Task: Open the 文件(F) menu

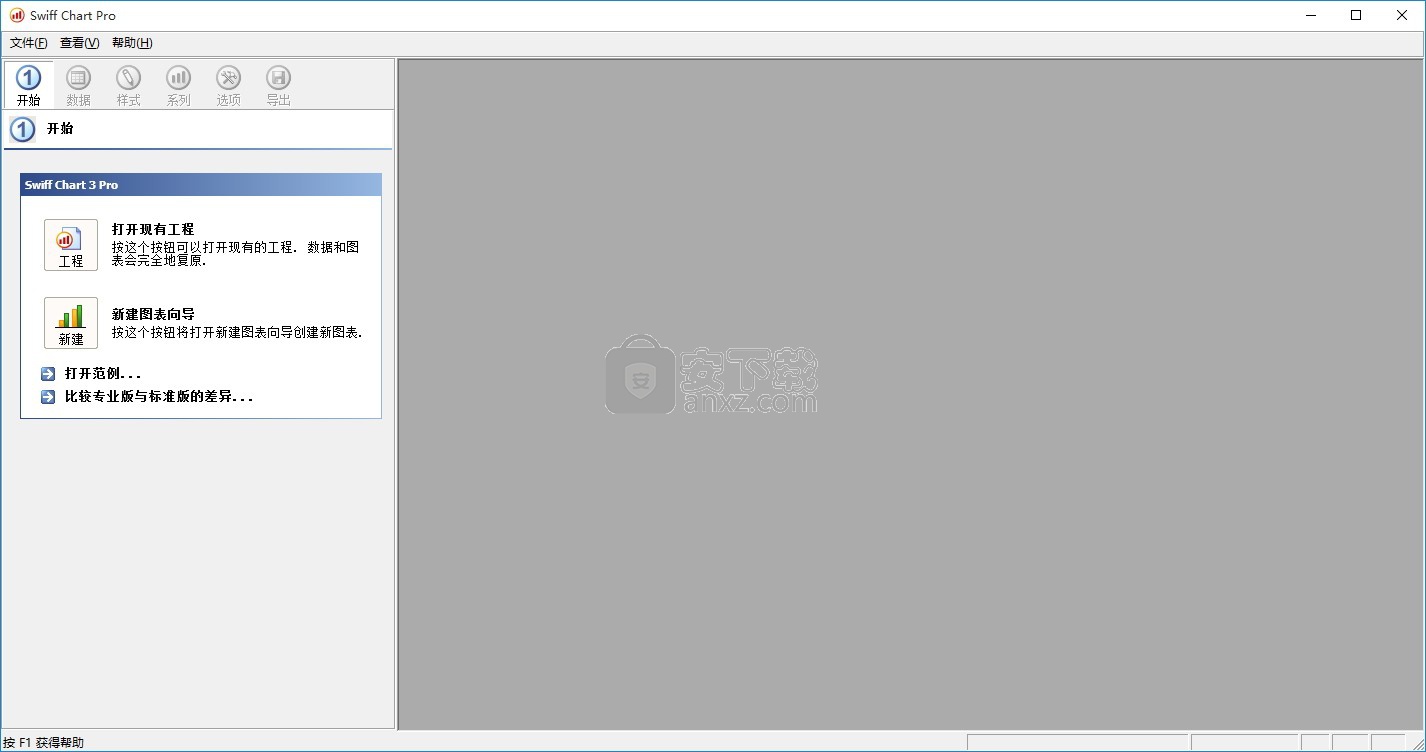Action: [x=28, y=43]
